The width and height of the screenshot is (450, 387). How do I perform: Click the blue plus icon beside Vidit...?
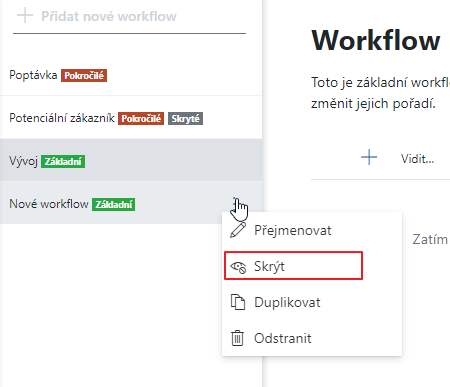click(x=369, y=157)
